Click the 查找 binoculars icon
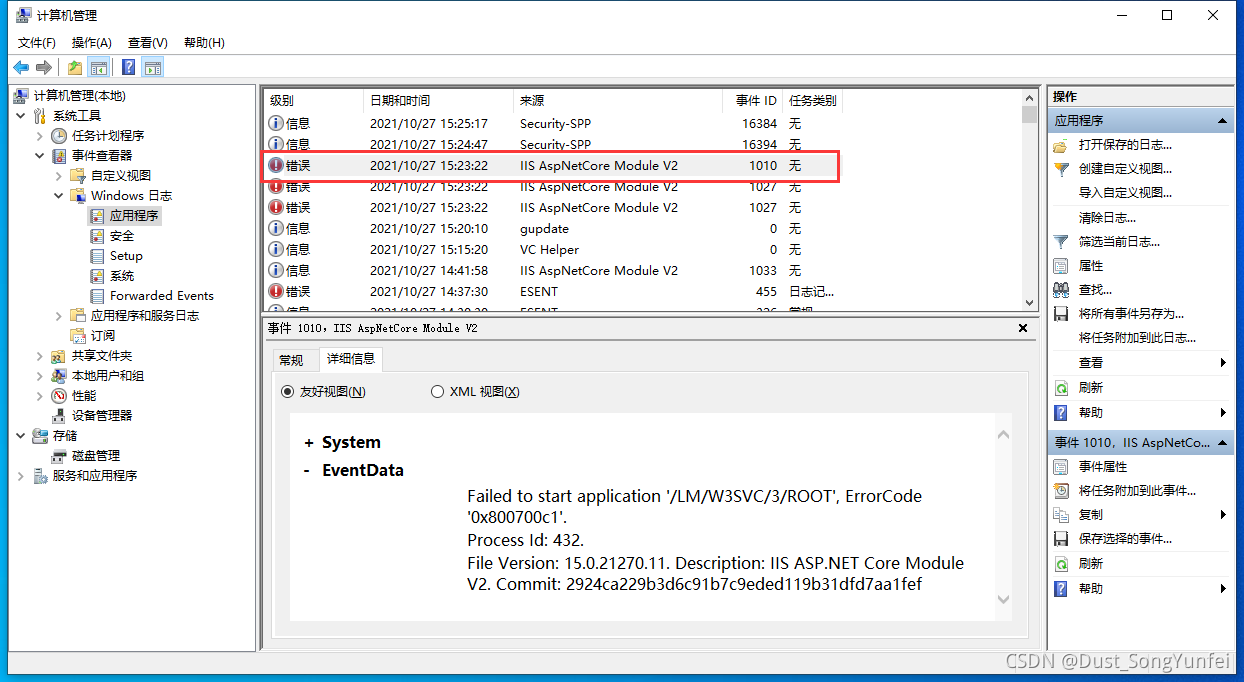This screenshot has height=682, width=1244. 1061,290
